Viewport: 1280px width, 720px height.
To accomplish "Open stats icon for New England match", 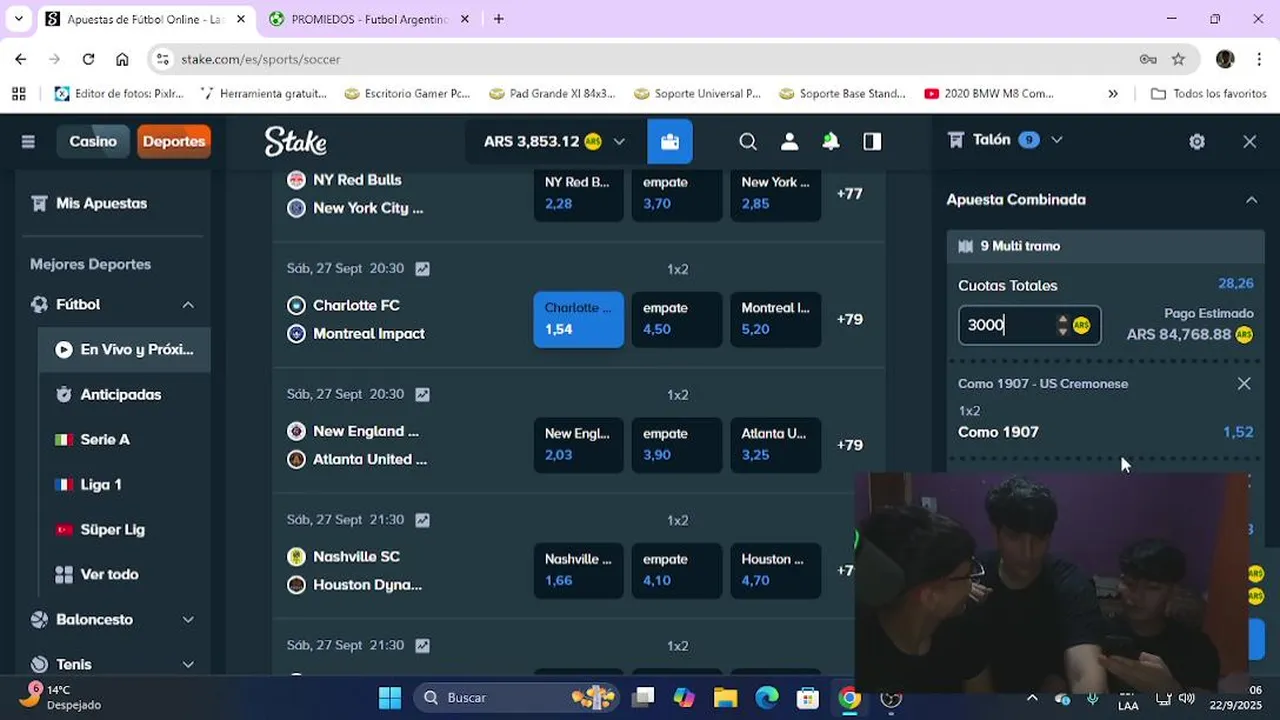I will 422,395.
